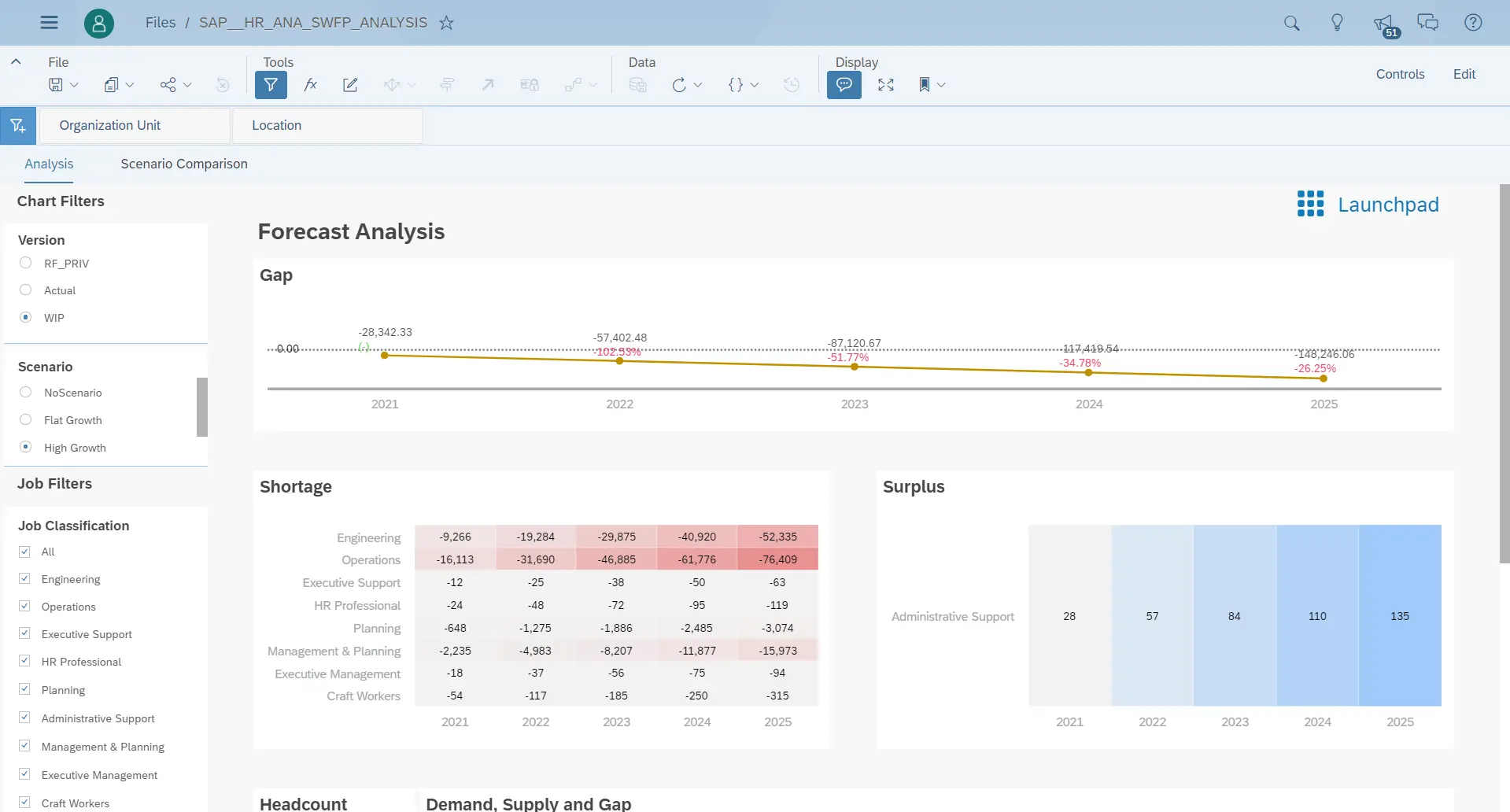Enter fullscreen via the expand icon

point(885,84)
